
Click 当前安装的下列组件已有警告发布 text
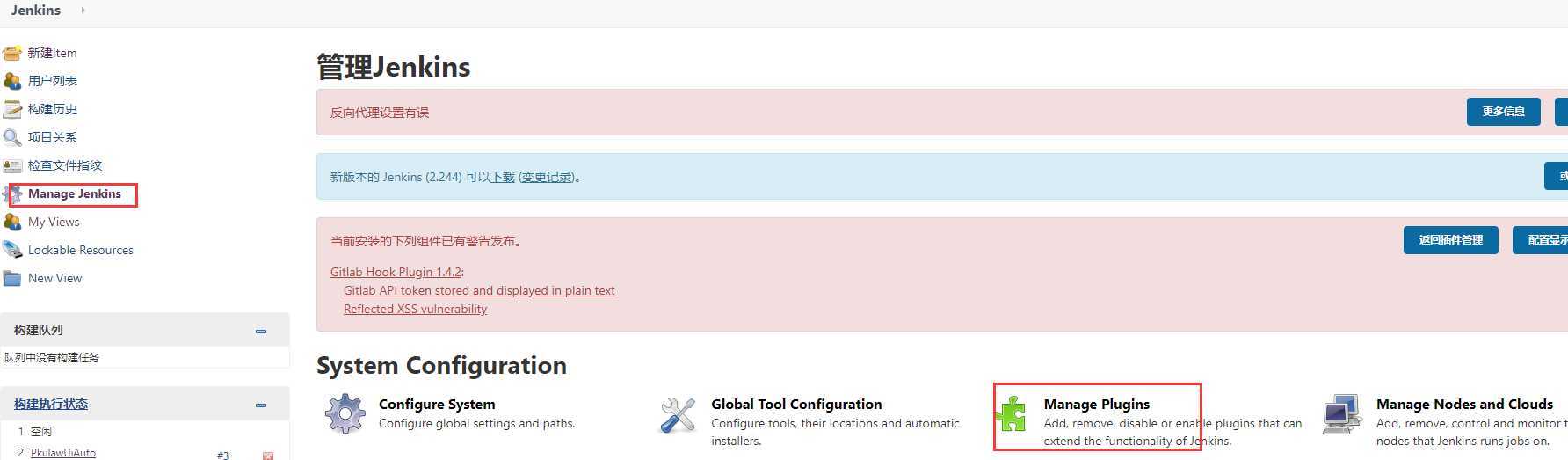[426, 241]
